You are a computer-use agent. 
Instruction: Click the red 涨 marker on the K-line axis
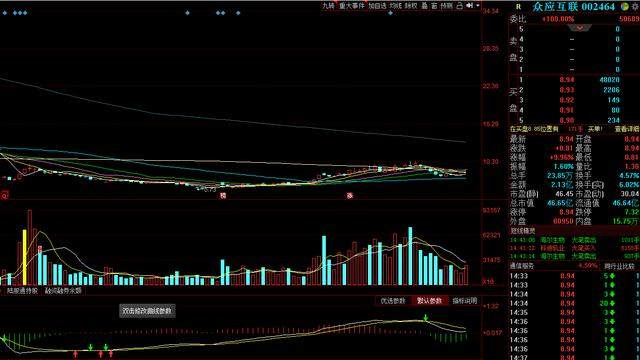[x=350, y=196]
